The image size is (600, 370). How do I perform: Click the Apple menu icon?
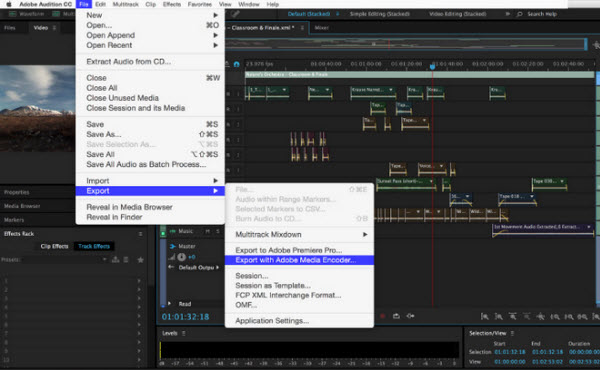(9, 4)
